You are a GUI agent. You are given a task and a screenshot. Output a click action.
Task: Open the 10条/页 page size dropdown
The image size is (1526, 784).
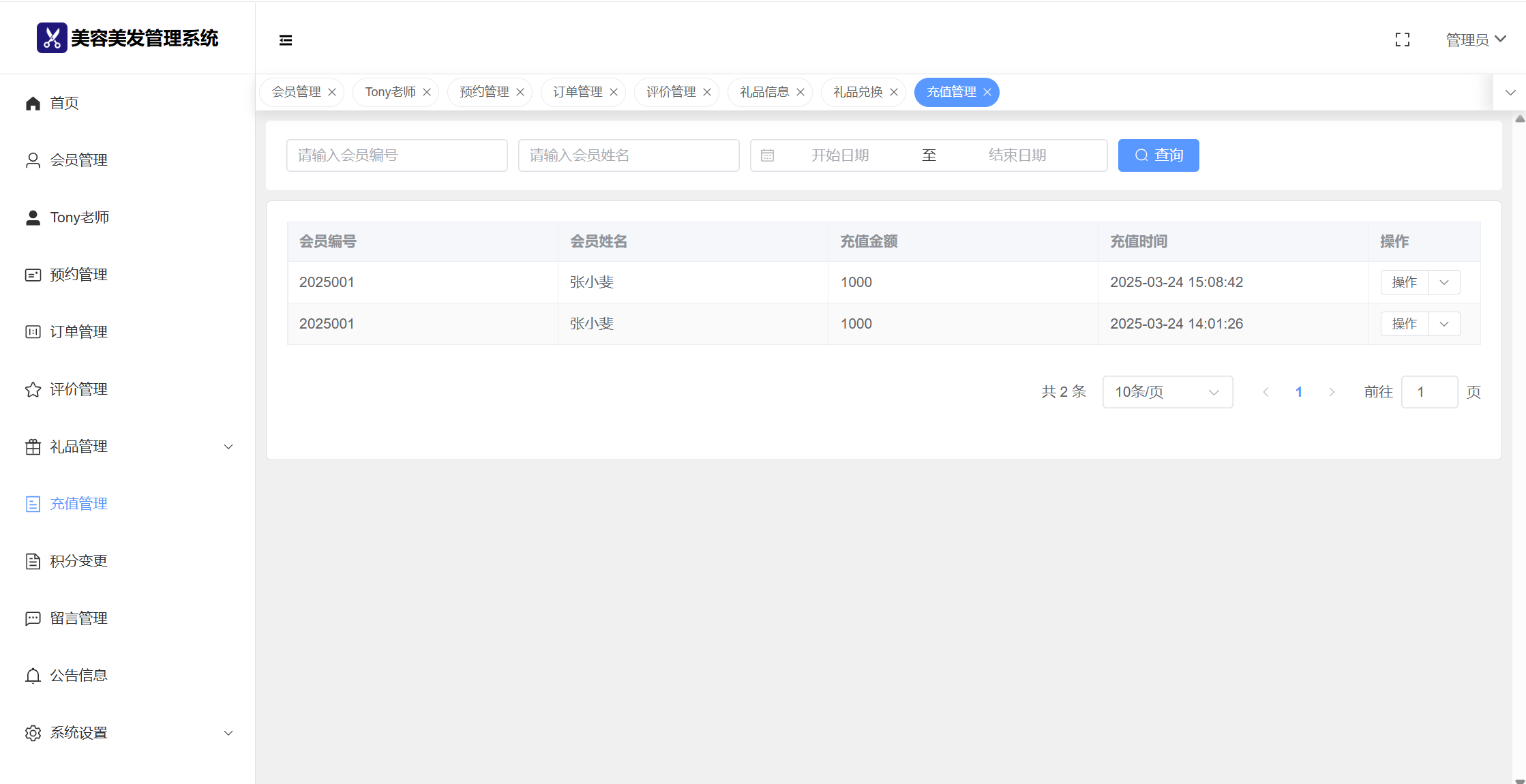click(x=1167, y=392)
